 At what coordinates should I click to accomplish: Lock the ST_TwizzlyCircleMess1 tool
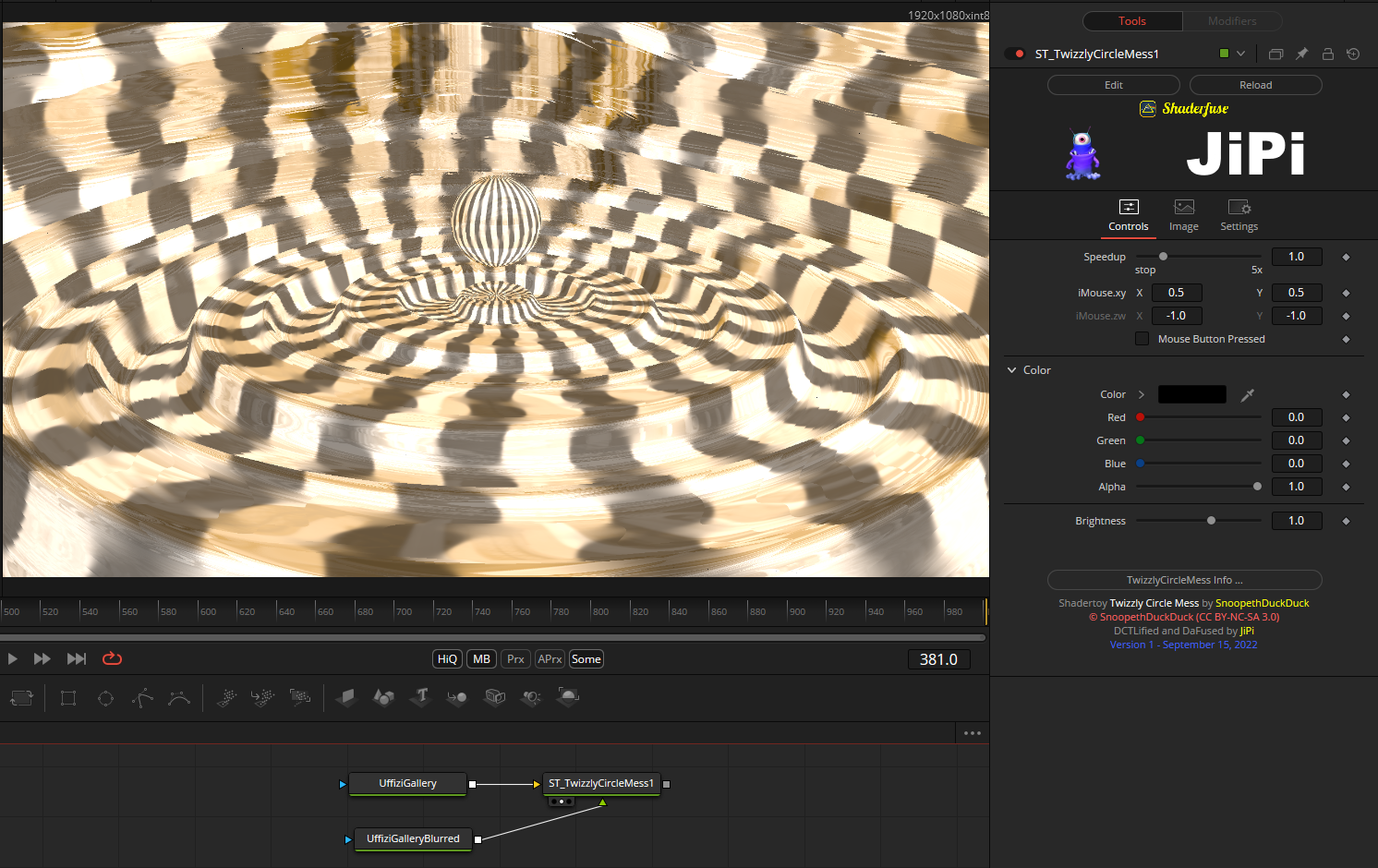pyautogui.click(x=1327, y=54)
